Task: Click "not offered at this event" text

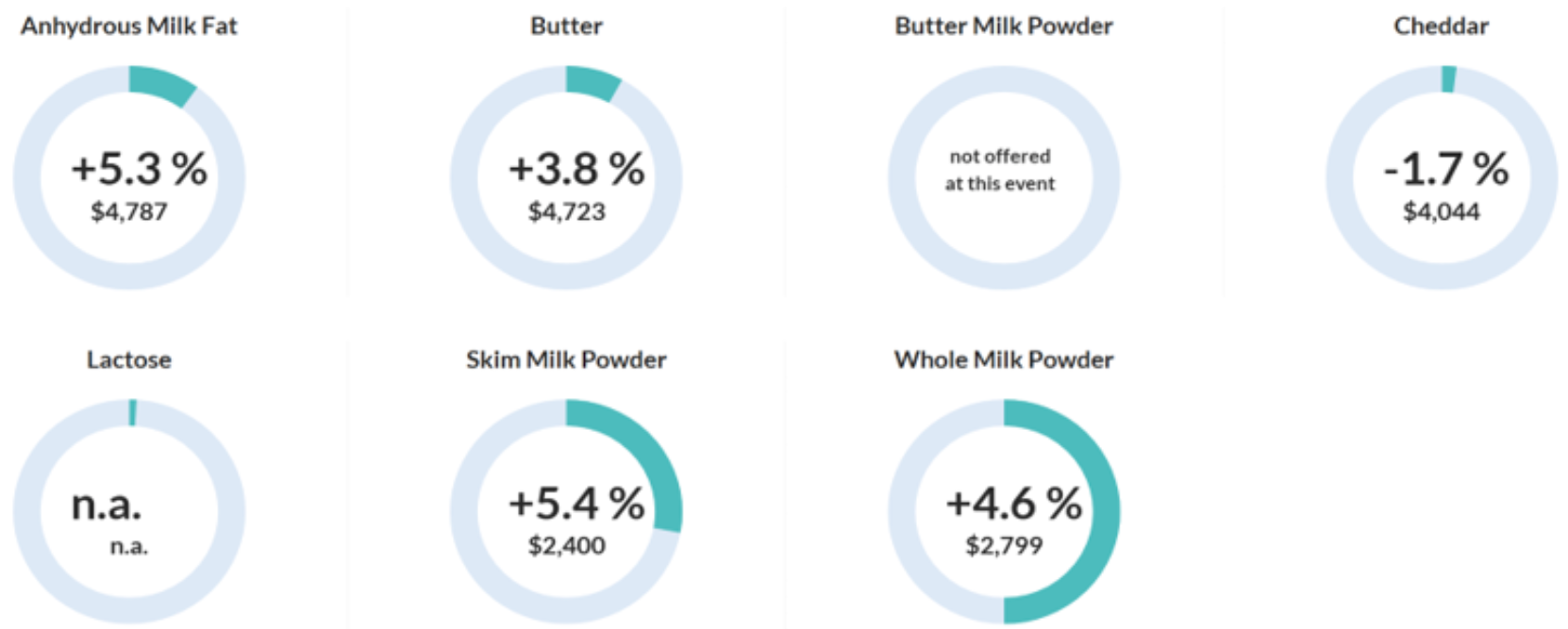Action: tap(1000, 170)
